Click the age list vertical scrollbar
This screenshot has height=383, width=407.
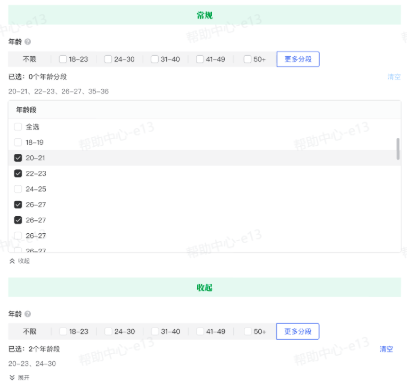398,149
